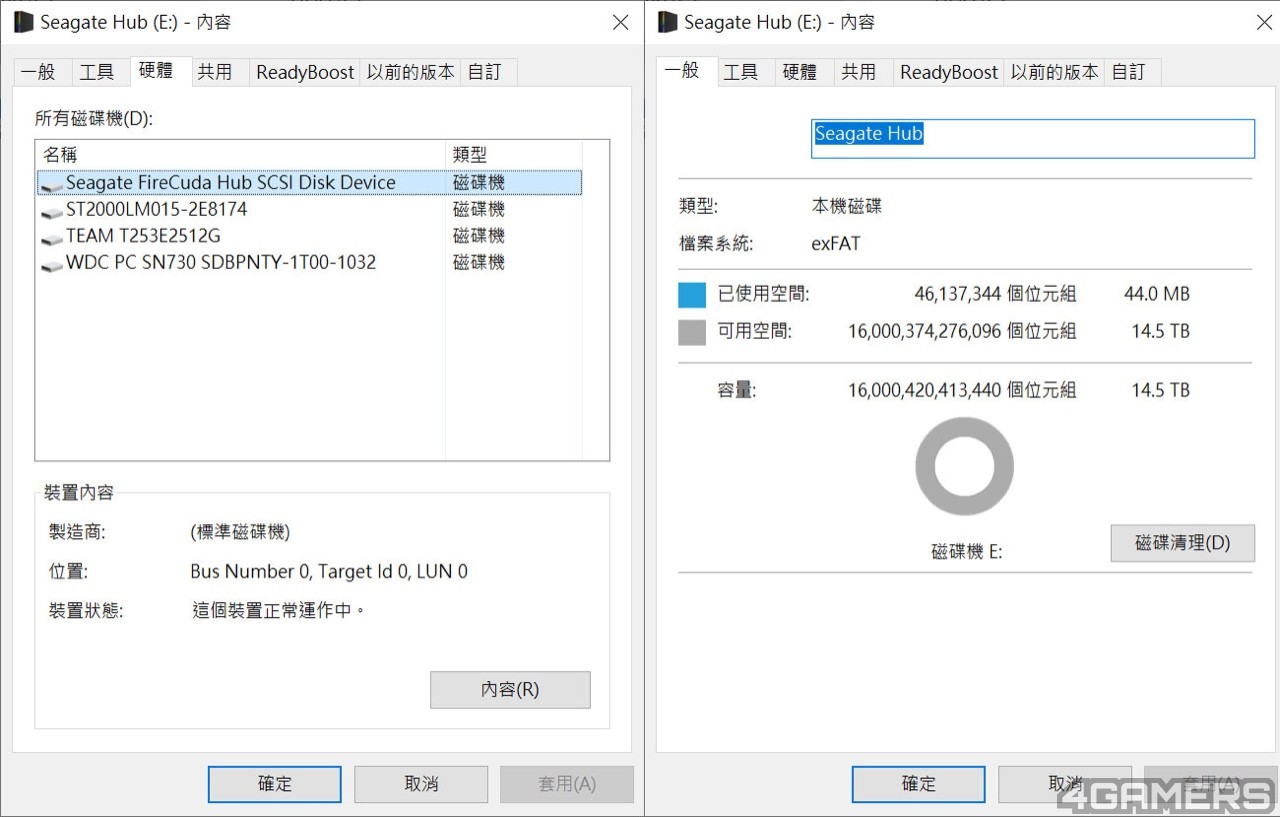Open ReadyBoost tab in right window
The width and height of the screenshot is (1280, 817).
tap(949, 72)
